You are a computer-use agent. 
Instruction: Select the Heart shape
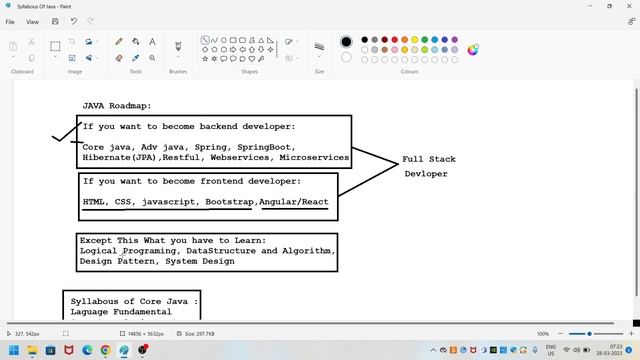tap(252, 59)
